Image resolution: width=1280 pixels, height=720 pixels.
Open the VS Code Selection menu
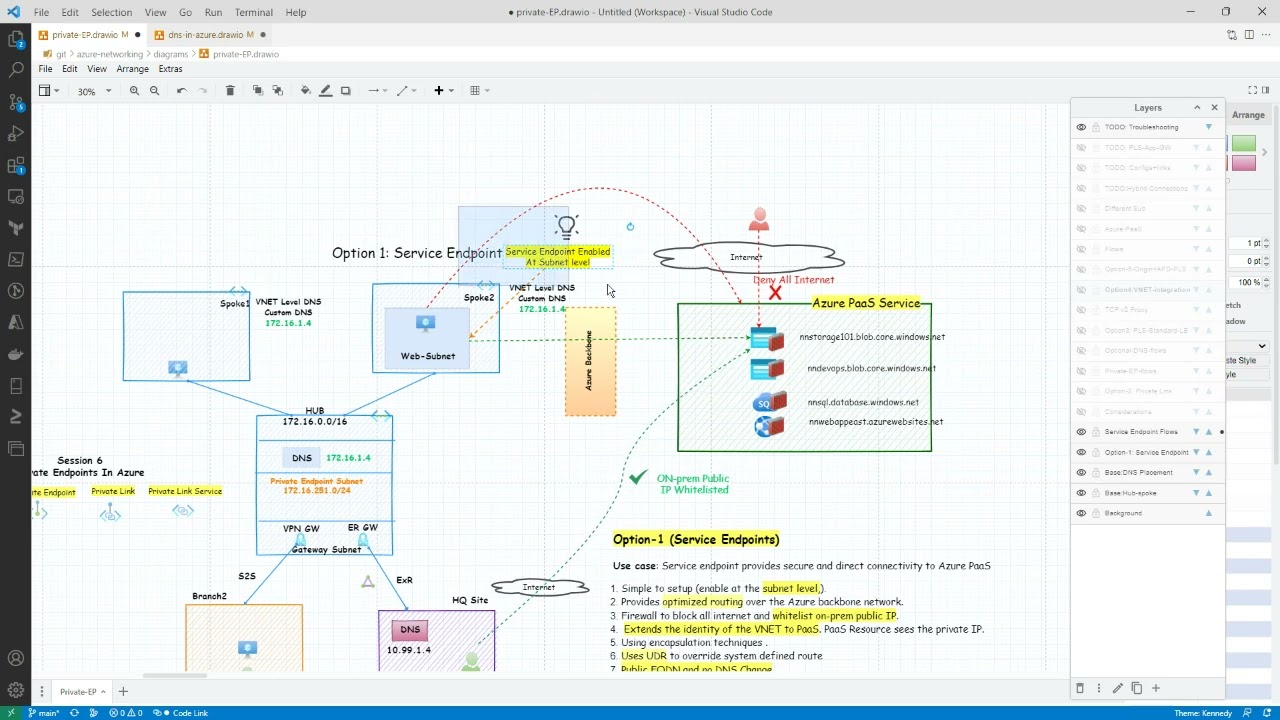[x=111, y=12]
